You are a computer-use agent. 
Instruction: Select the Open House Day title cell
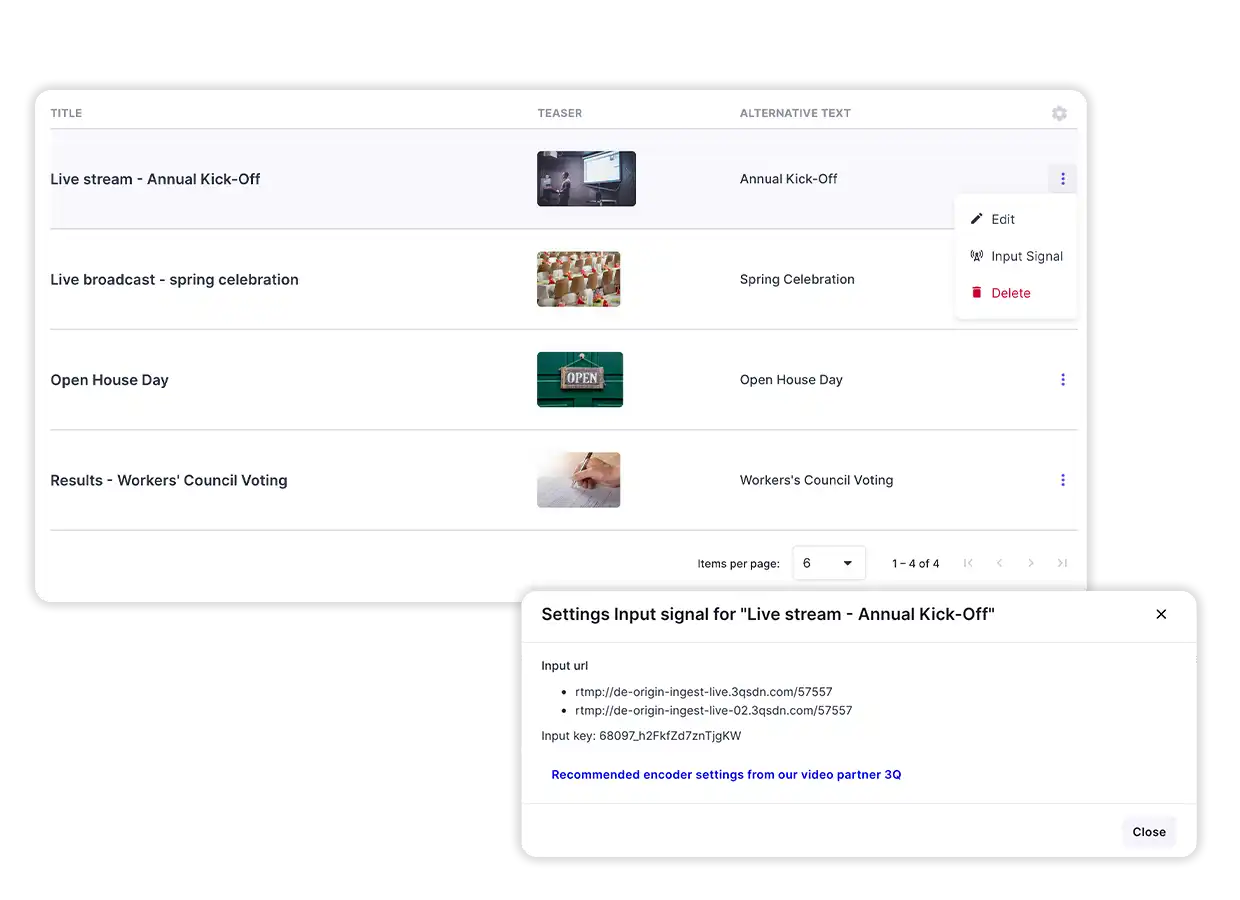coord(109,380)
